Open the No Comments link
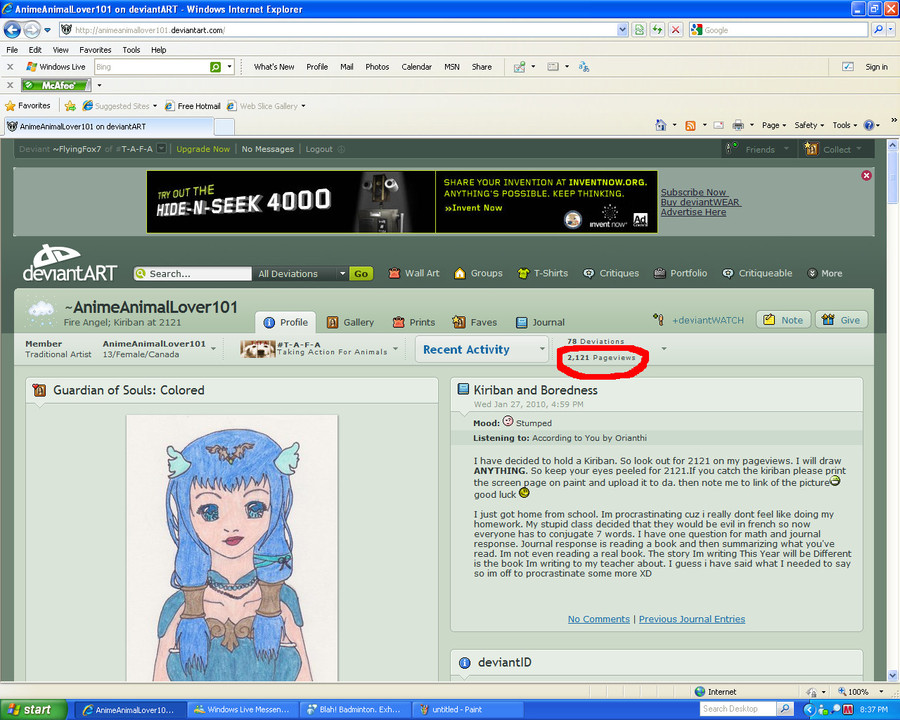 (599, 619)
